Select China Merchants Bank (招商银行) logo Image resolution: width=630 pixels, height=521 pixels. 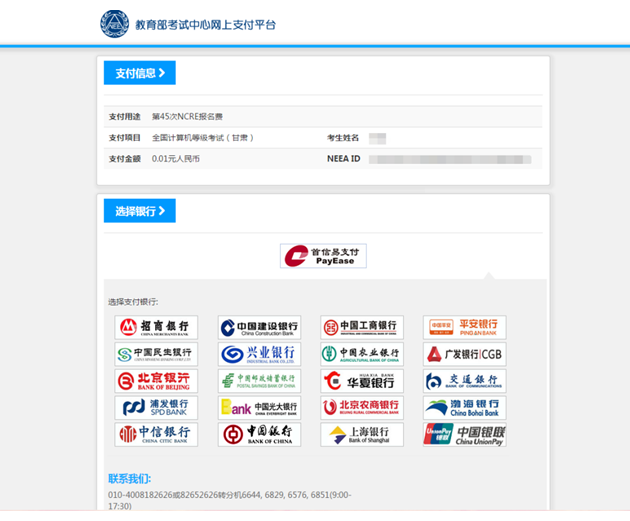[156, 328]
